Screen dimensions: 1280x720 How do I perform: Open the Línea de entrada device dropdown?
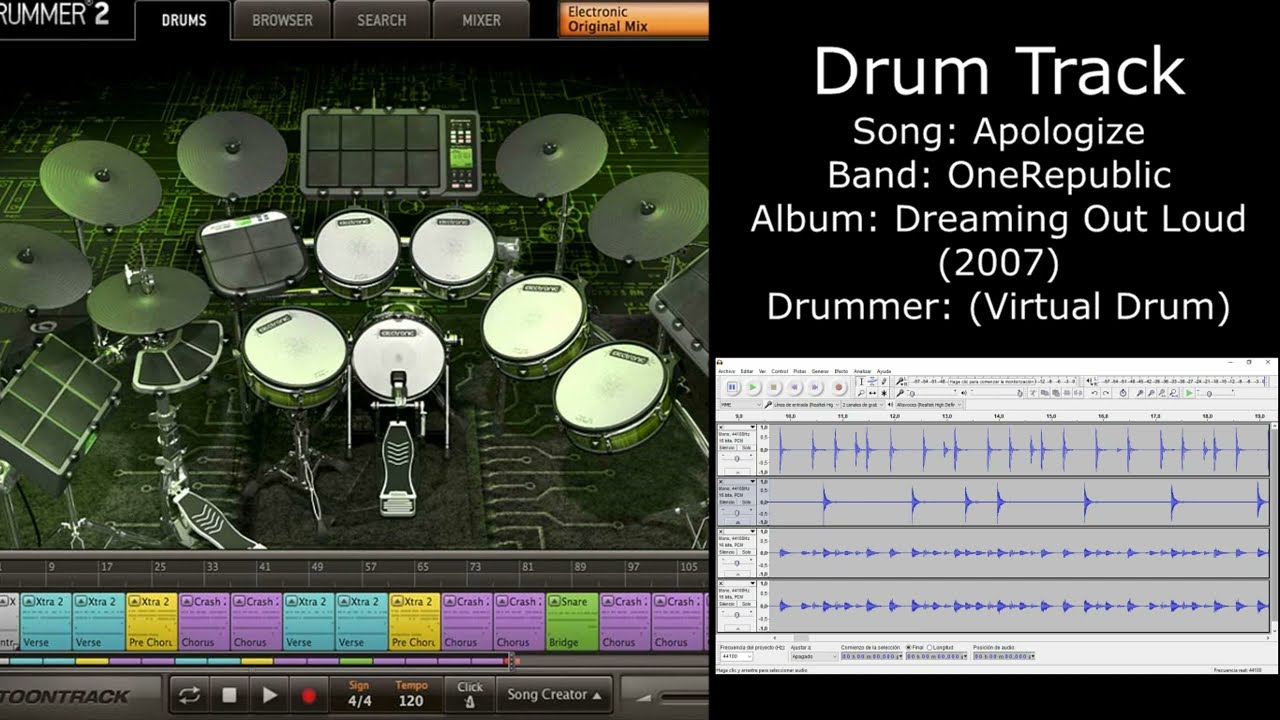pyautogui.click(x=806, y=405)
